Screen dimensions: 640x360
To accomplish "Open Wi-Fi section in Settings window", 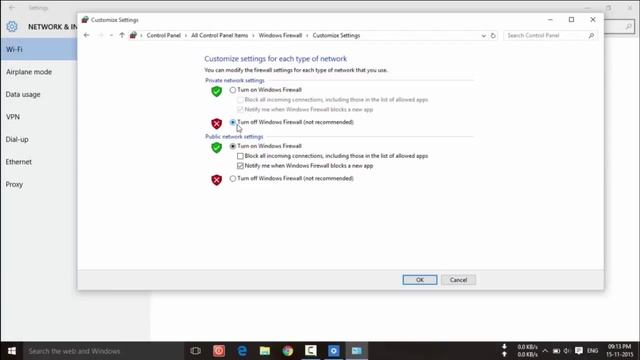I will click(38, 49).
